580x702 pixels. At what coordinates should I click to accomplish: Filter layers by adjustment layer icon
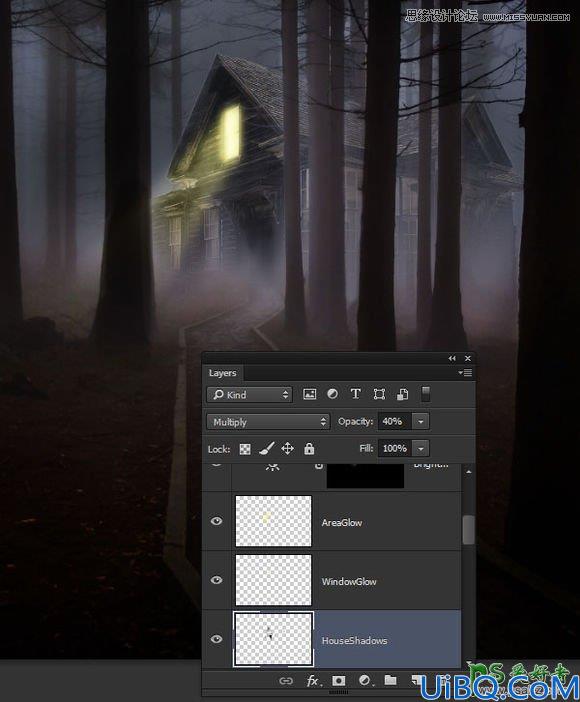pyautogui.click(x=332, y=394)
